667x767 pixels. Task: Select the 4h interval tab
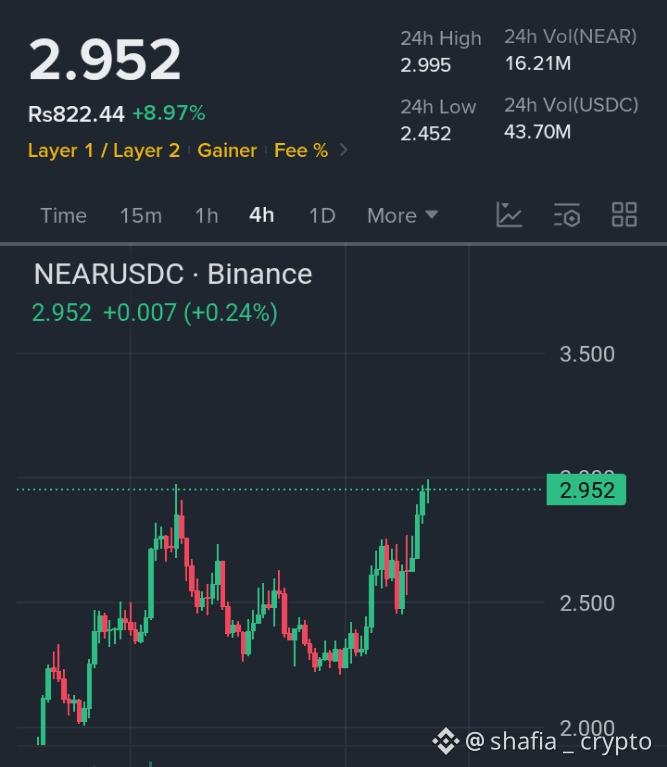pos(262,215)
